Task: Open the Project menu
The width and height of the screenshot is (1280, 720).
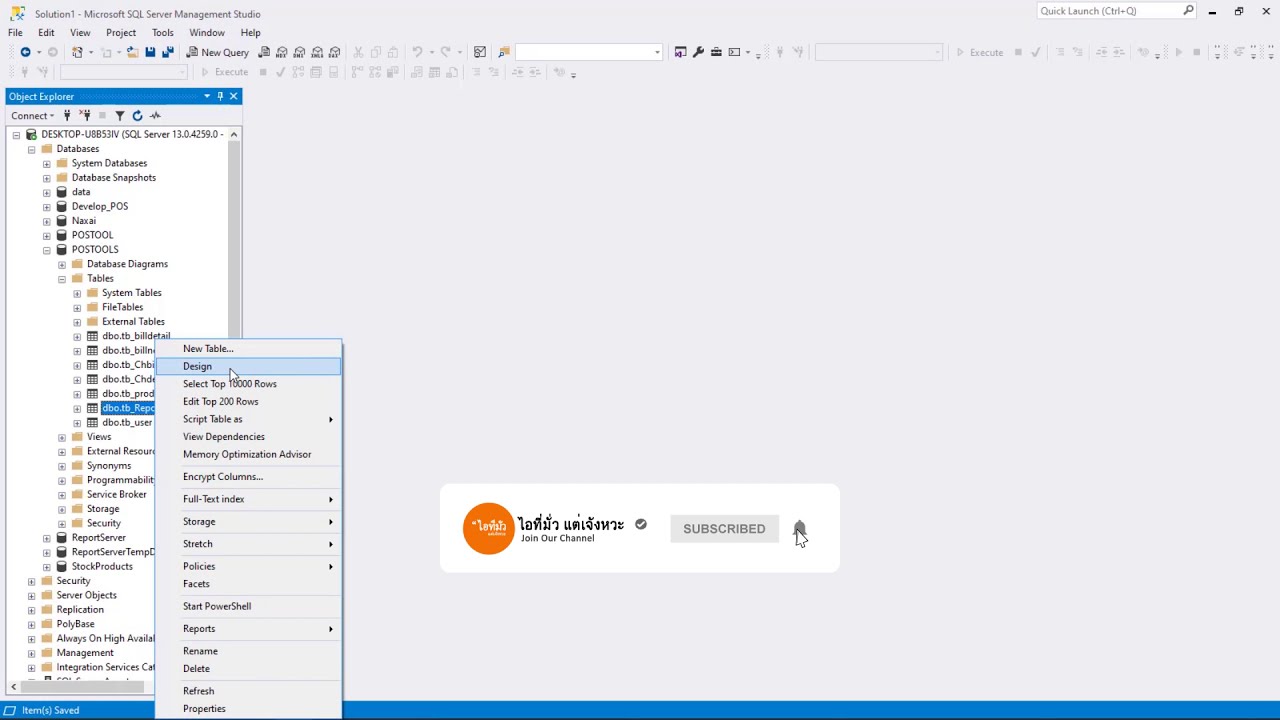Action: click(121, 32)
